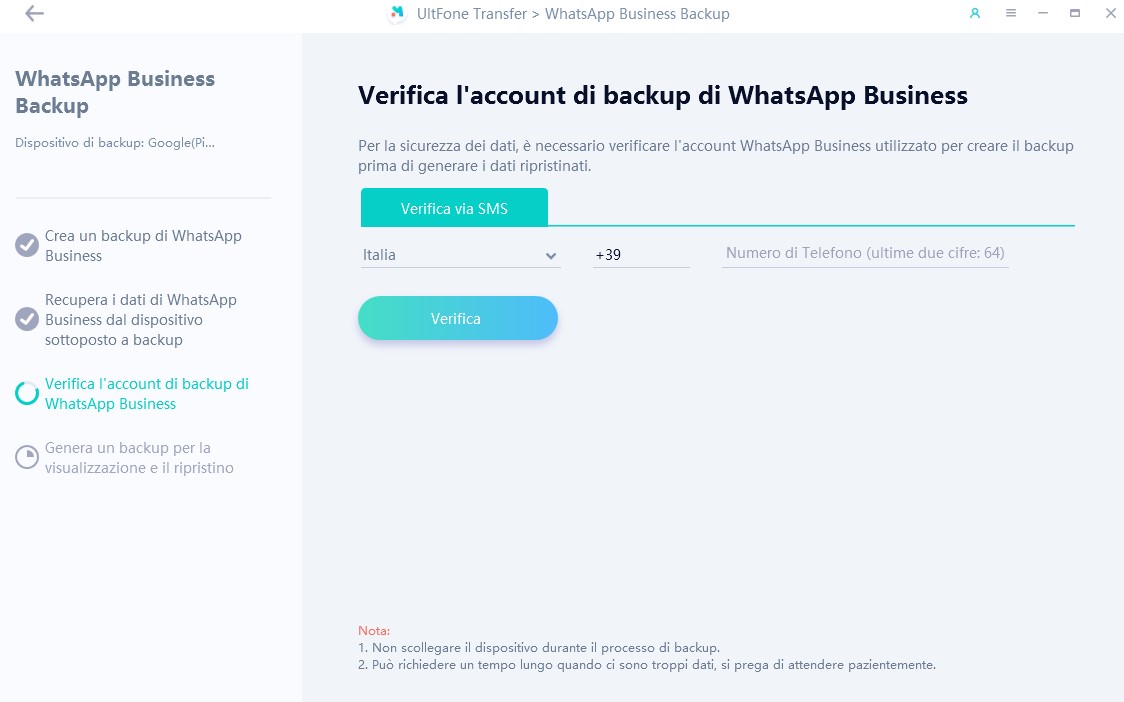The height and width of the screenshot is (702, 1124).
Task: Select step Genera un backup per la visualizzazione
Action: [x=139, y=457]
